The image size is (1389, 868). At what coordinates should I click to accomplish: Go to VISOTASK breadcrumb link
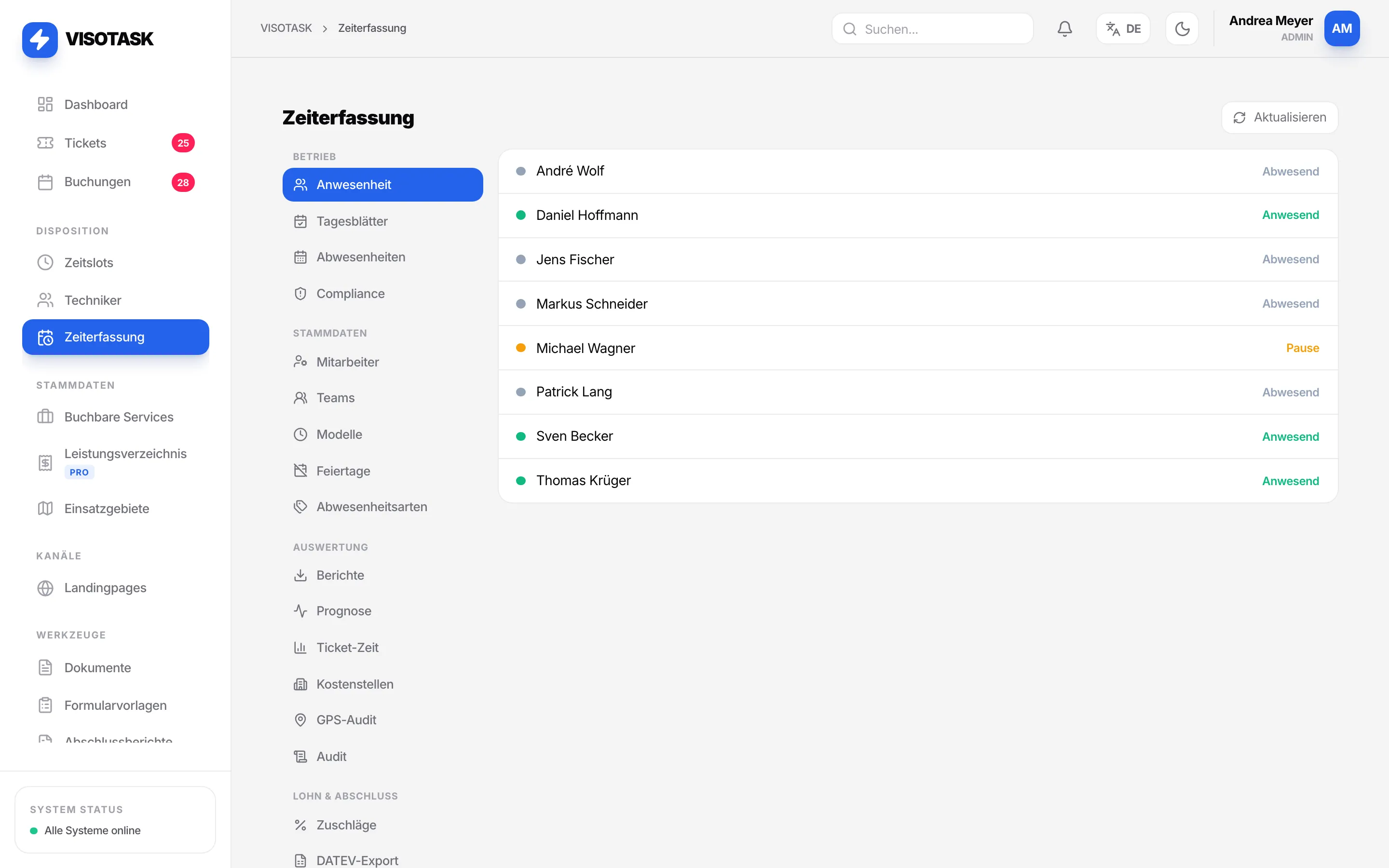pos(286,28)
